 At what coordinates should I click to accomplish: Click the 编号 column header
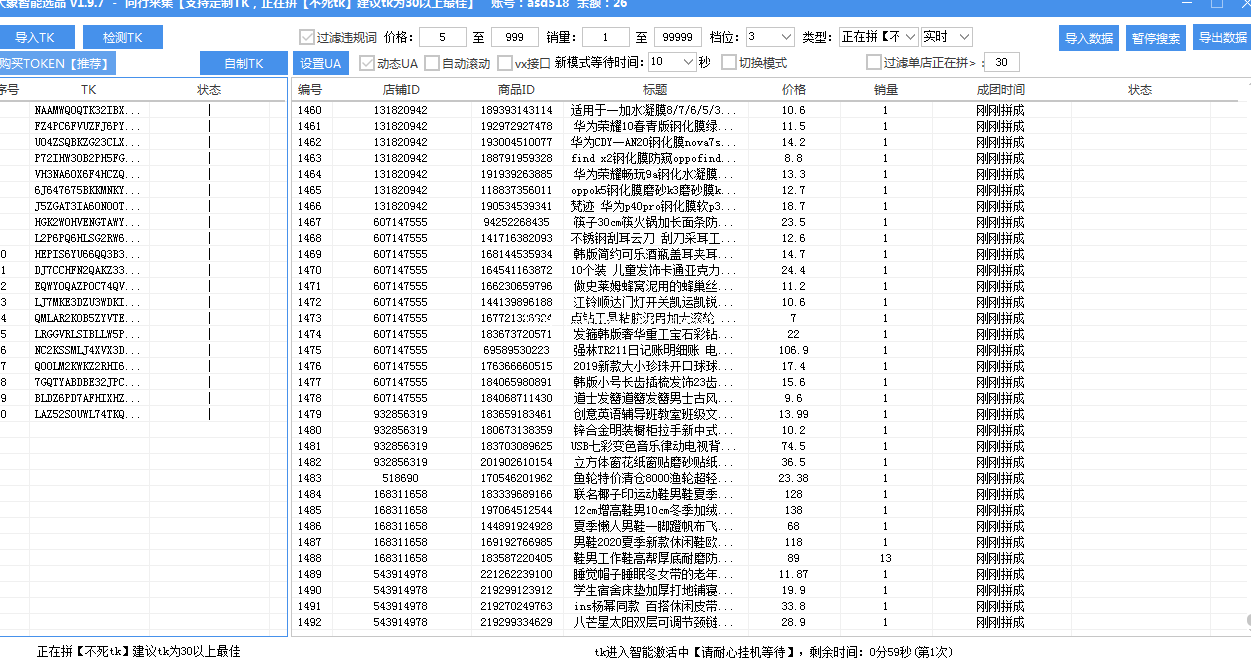(x=310, y=90)
